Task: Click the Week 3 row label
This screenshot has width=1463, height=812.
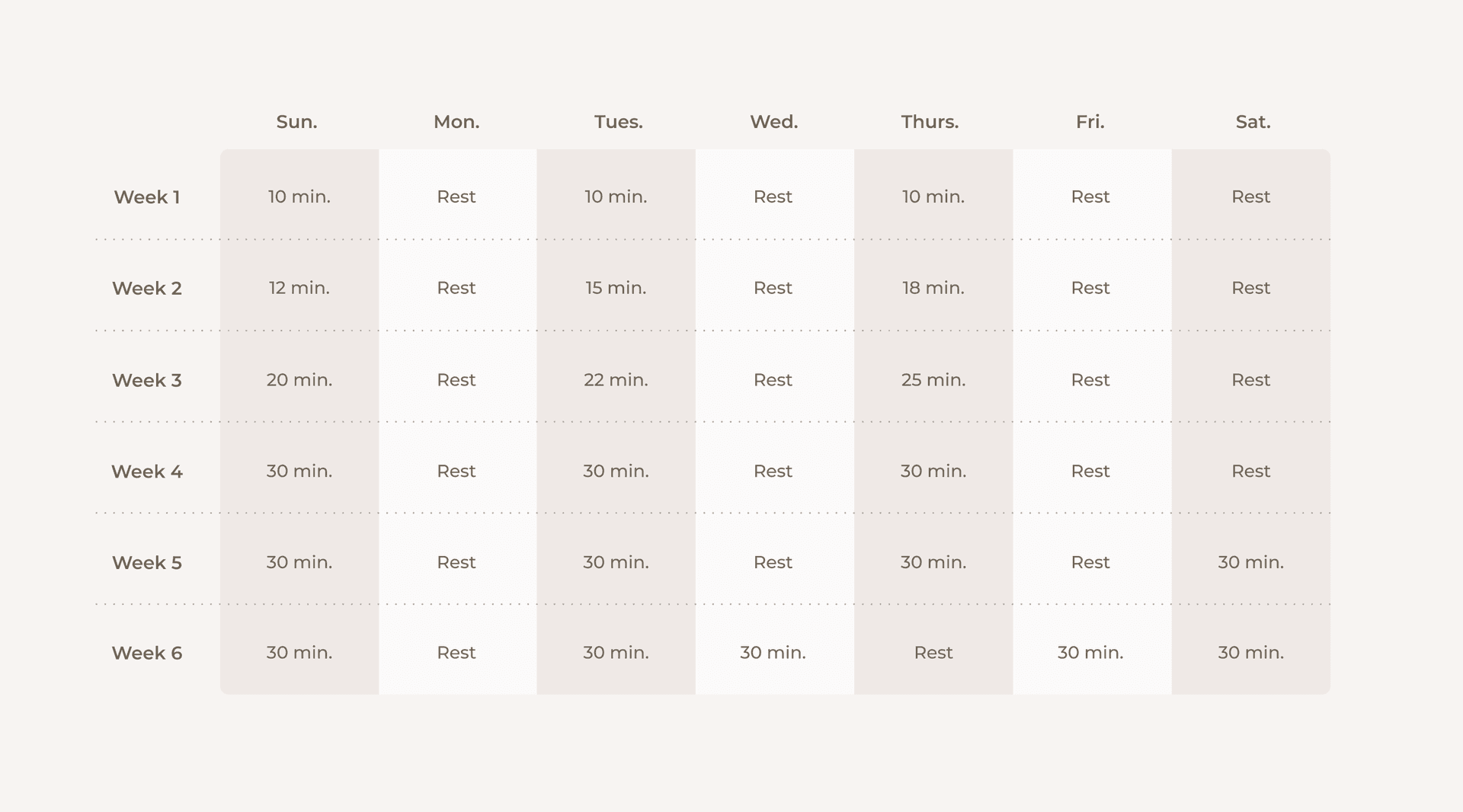Action: pos(147,380)
